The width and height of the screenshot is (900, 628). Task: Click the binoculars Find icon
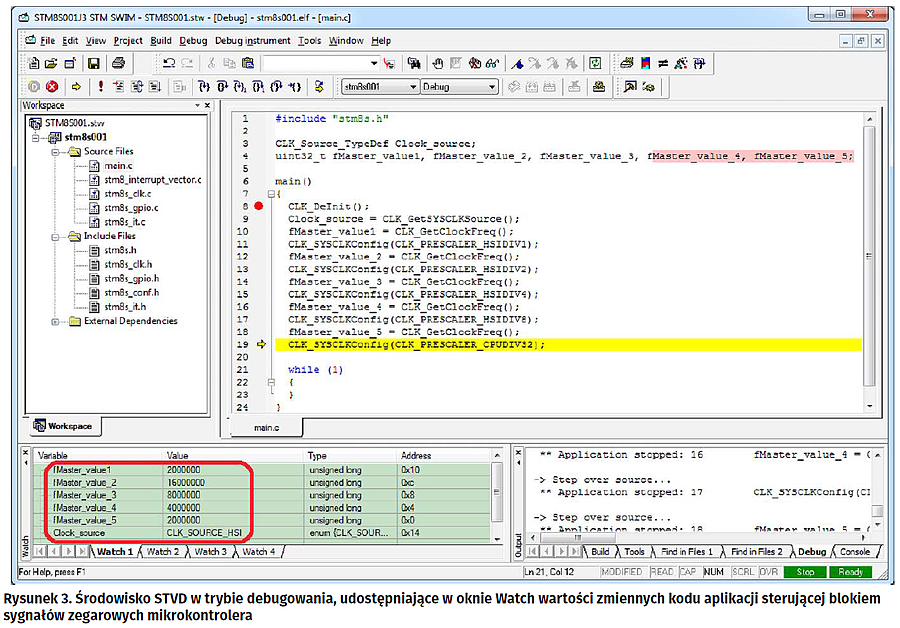click(x=413, y=63)
